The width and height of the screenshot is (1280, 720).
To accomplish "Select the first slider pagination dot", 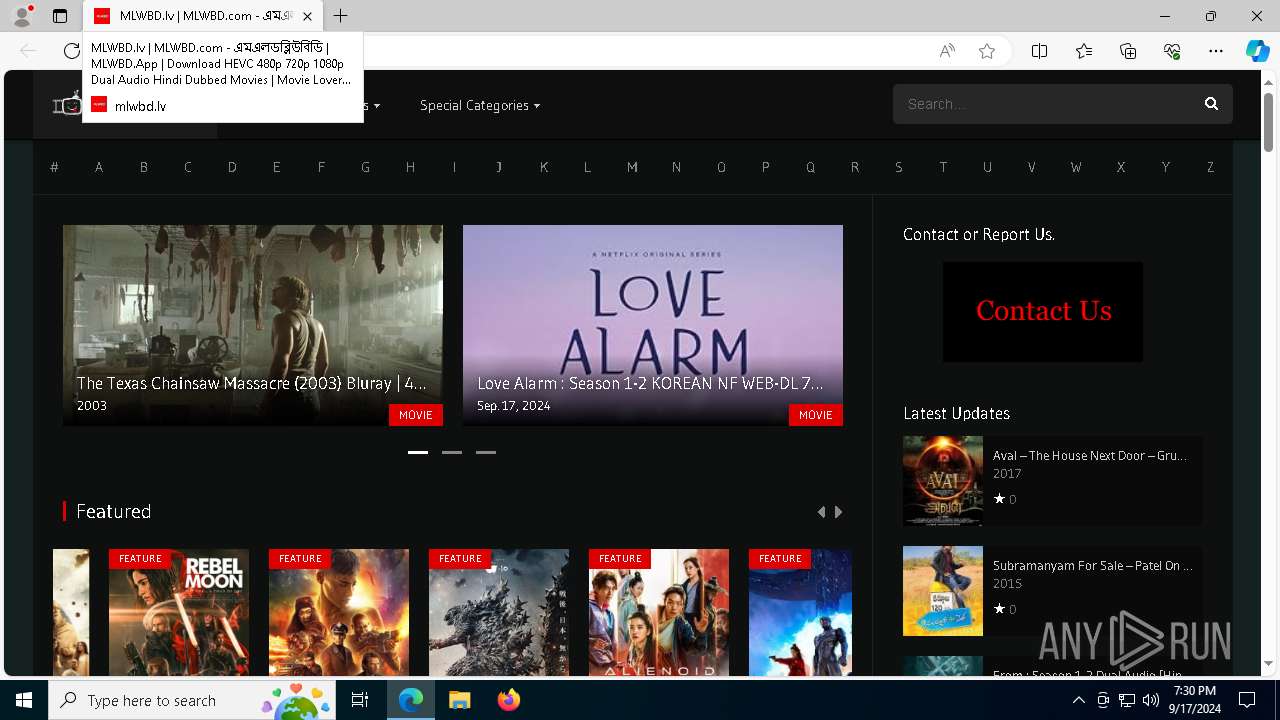I will coord(418,452).
